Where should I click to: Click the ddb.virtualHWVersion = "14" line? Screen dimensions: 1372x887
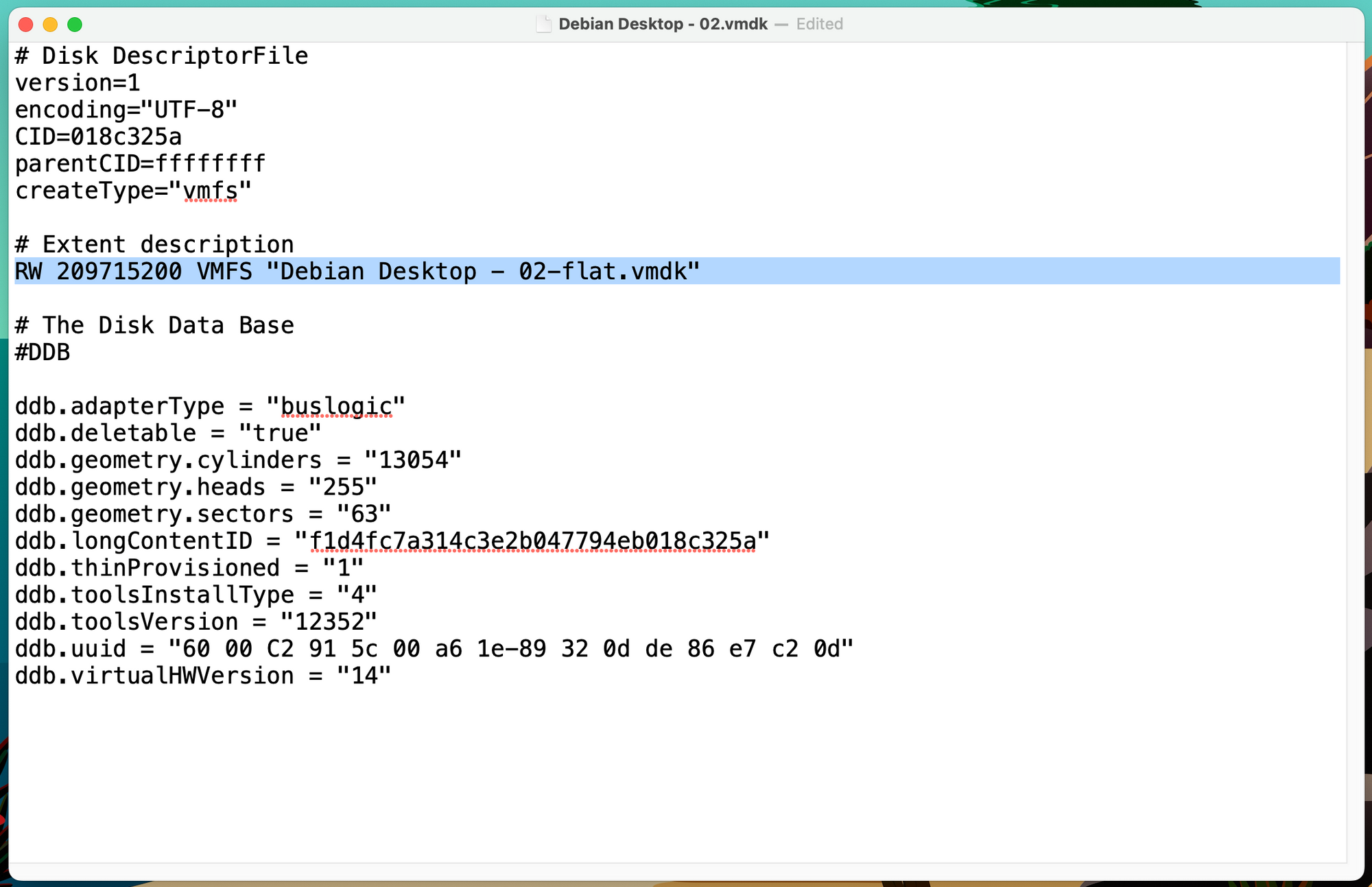(203, 676)
